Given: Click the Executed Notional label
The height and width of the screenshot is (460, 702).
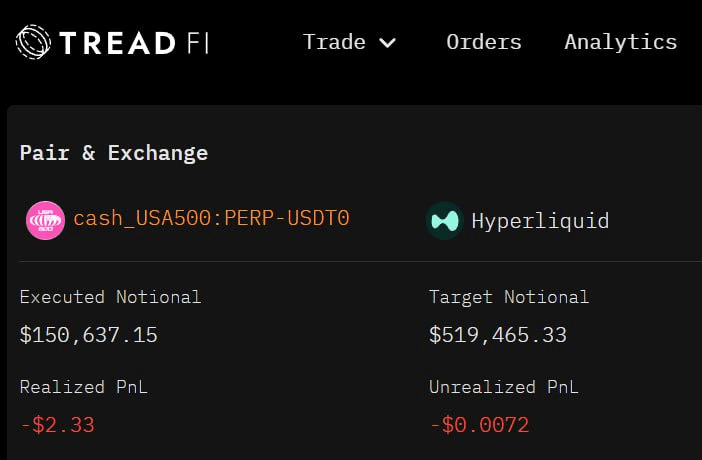Looking at the screenshot, I should (x=110, y=297).
